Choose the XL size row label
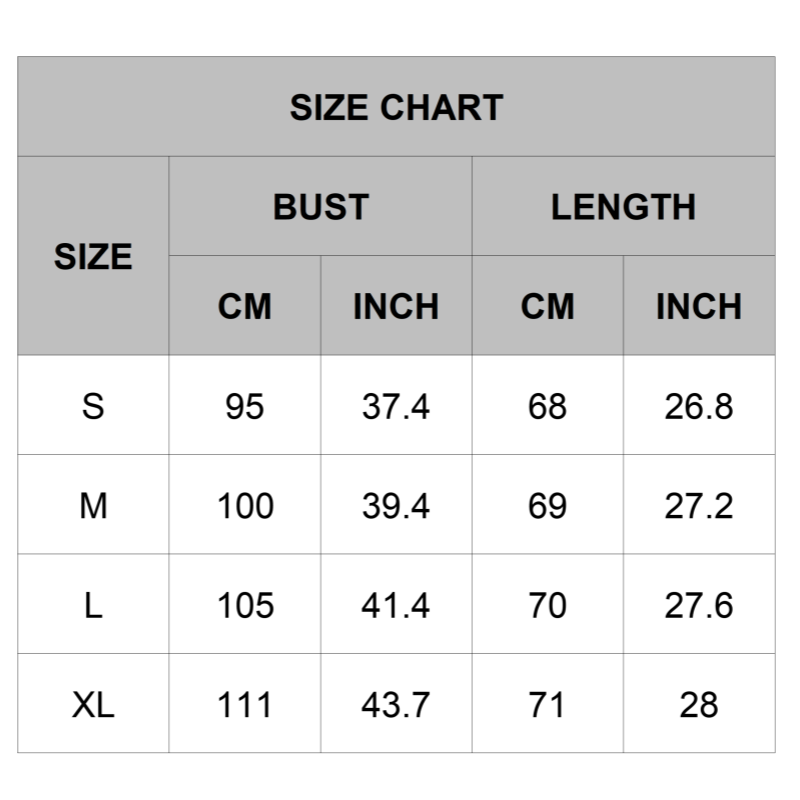800x800 pixels. point(93,705)
